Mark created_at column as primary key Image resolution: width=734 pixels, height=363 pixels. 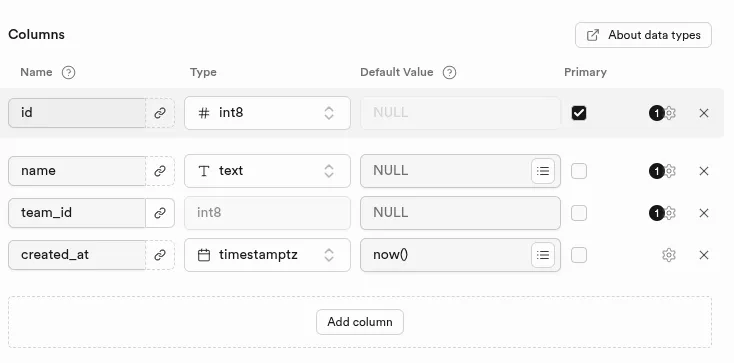(579, 255)
